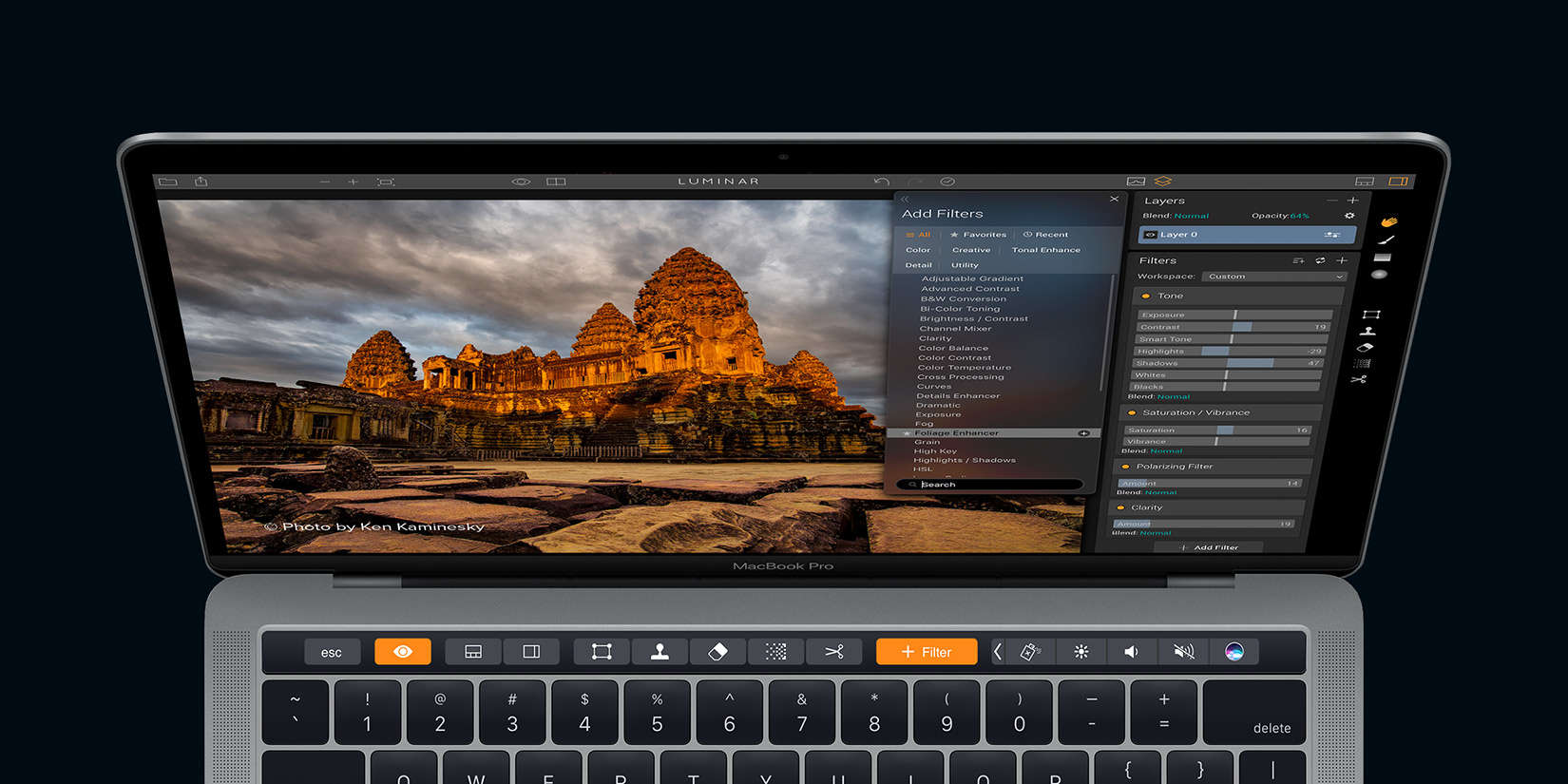Toggle Layer 0 visibility eye
The image size is (1568, 784).
click(x=1150, y=235)
